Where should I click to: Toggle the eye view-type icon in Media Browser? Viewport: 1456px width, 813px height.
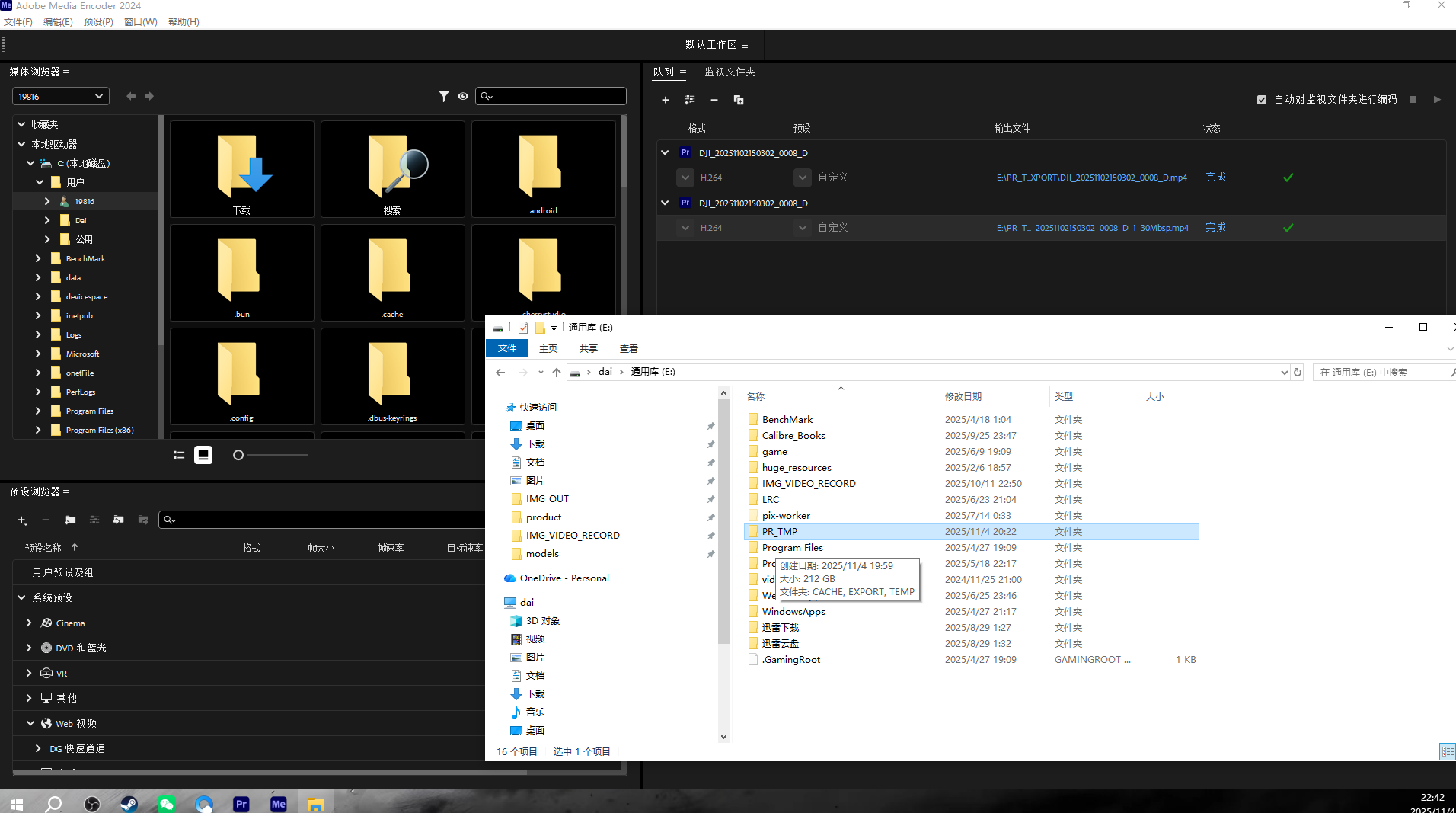coord(463,96)
